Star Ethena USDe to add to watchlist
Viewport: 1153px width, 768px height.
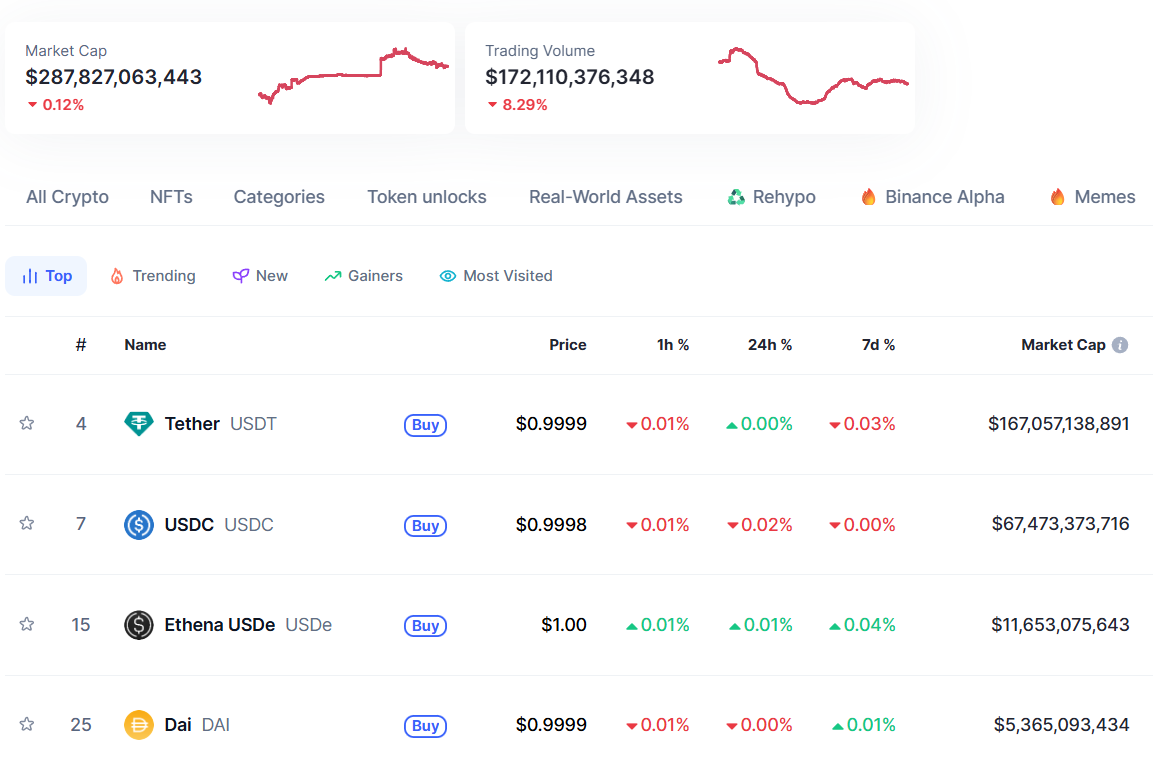tap(27, 624)
